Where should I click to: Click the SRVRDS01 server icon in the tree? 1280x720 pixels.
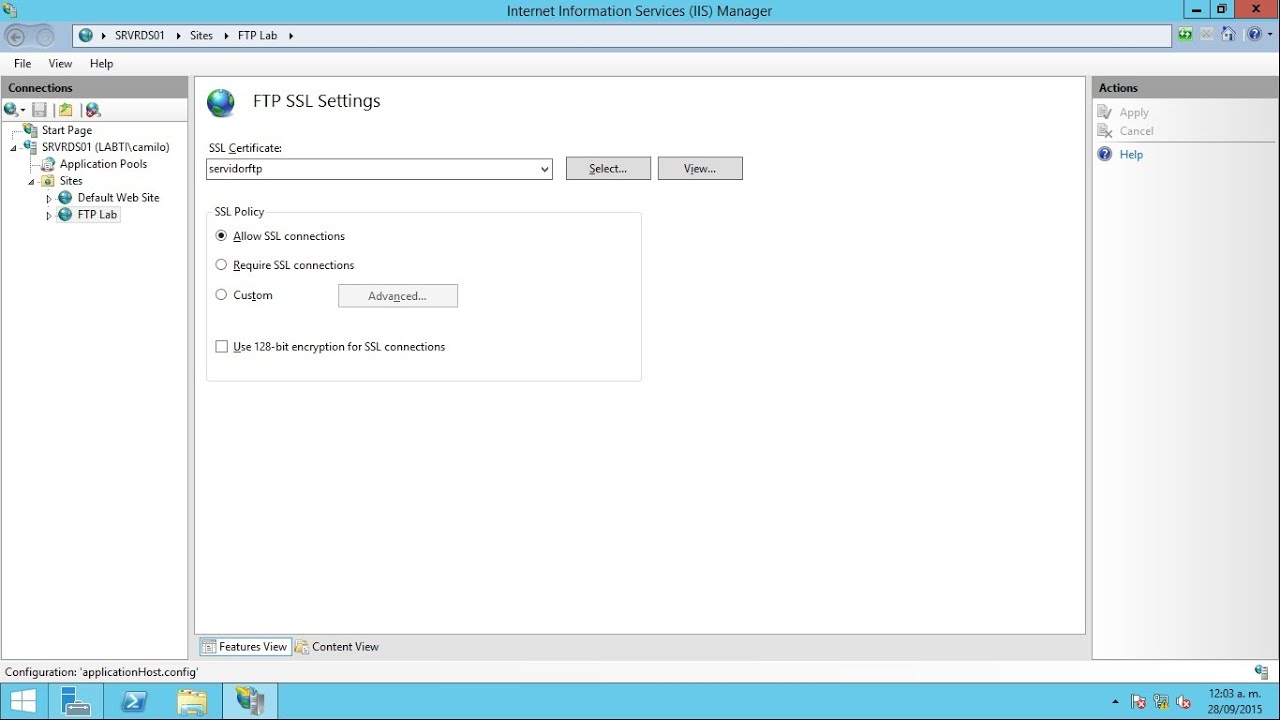(31, 147)
